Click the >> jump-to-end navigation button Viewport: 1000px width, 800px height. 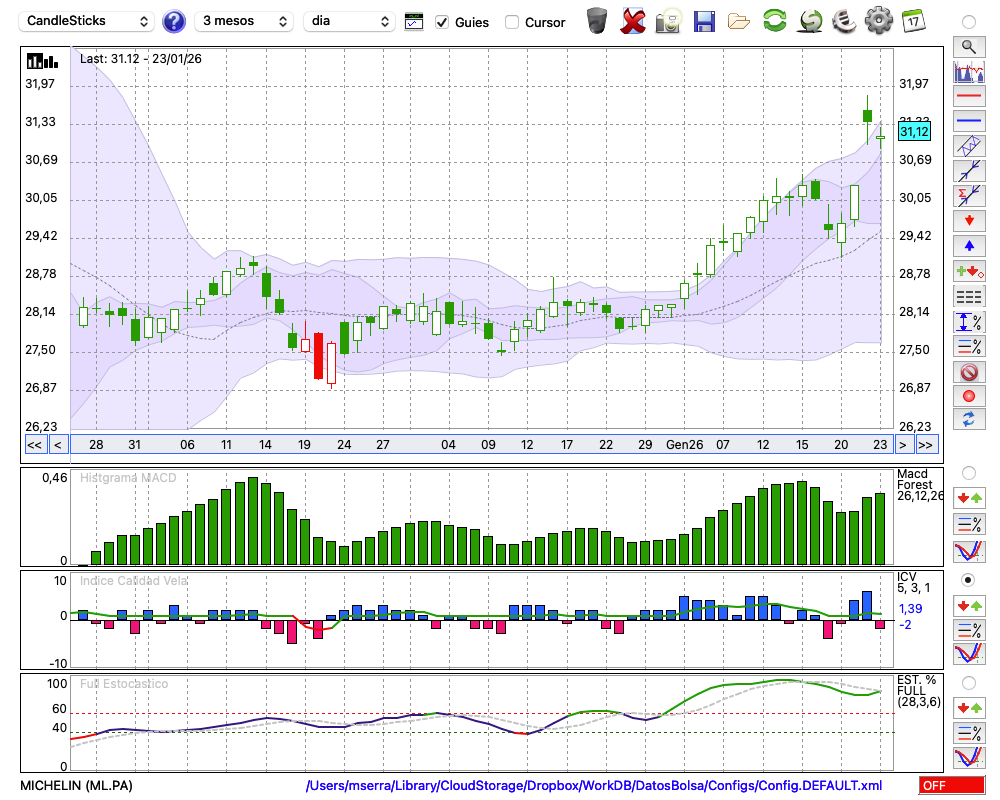[926, 444]
